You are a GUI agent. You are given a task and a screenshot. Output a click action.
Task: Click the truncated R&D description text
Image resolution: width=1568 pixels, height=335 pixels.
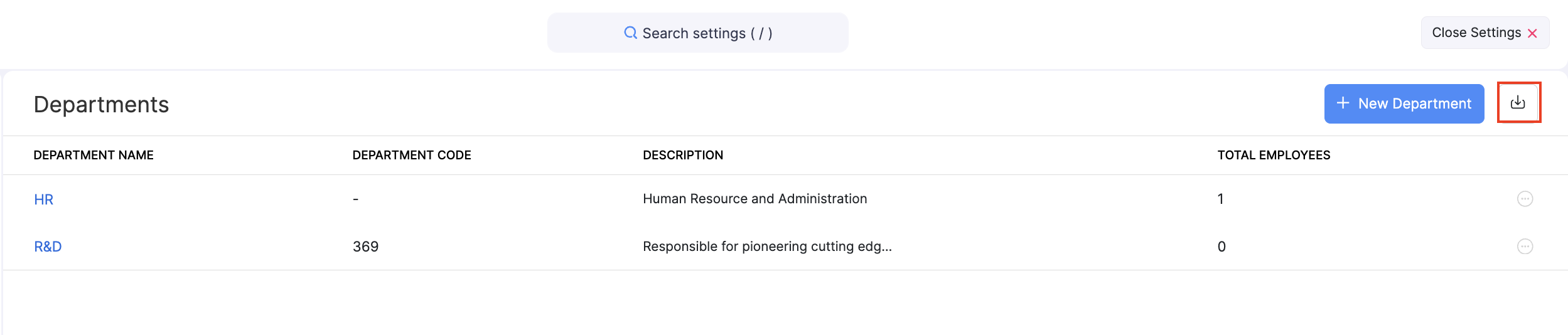[x=767, y=247]
